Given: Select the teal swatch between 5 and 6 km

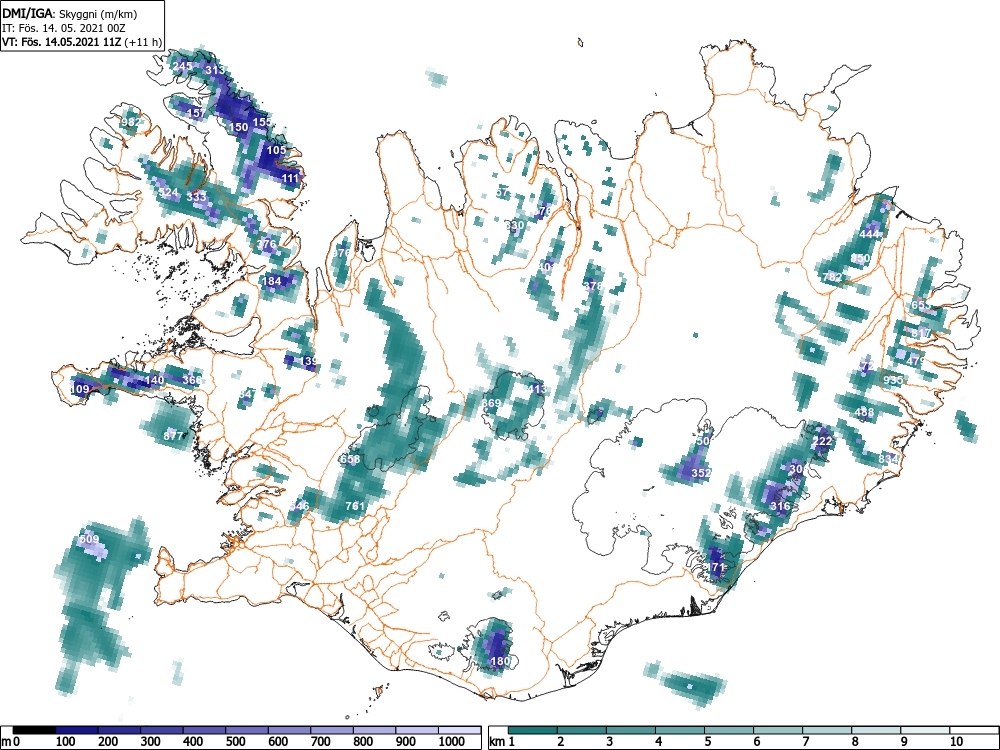Looking at the screenshot, I should click(729, 730).
